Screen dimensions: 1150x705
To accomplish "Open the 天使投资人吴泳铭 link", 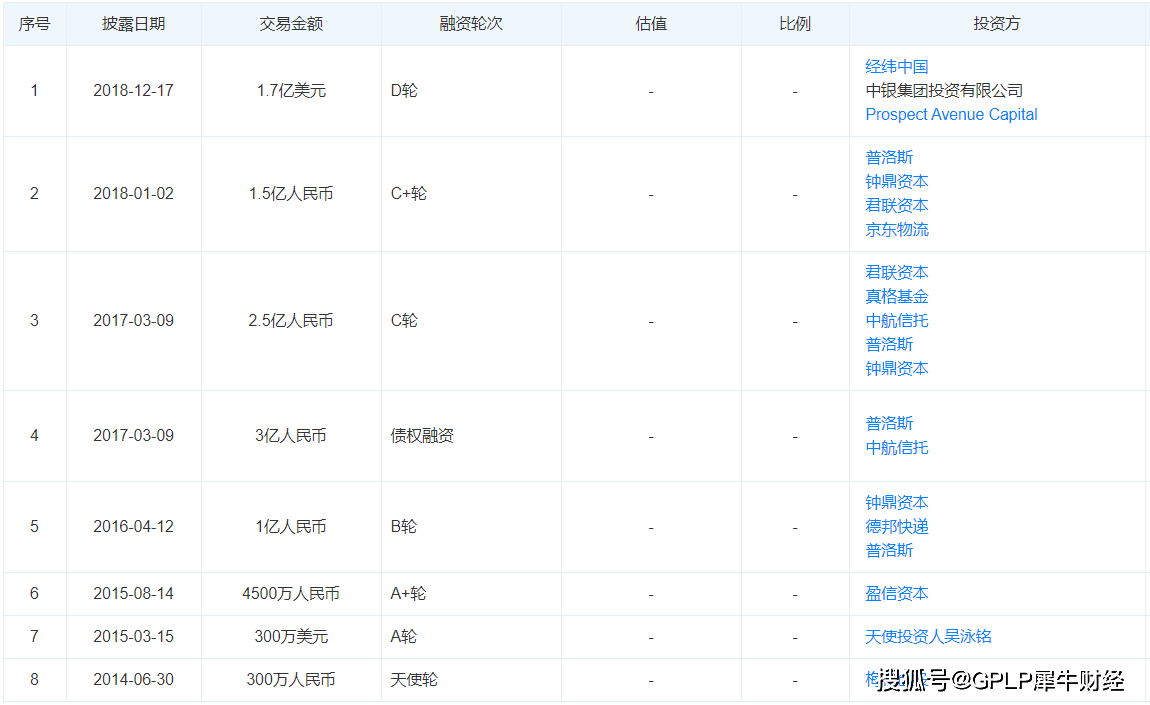I will [x=928, y=637].
